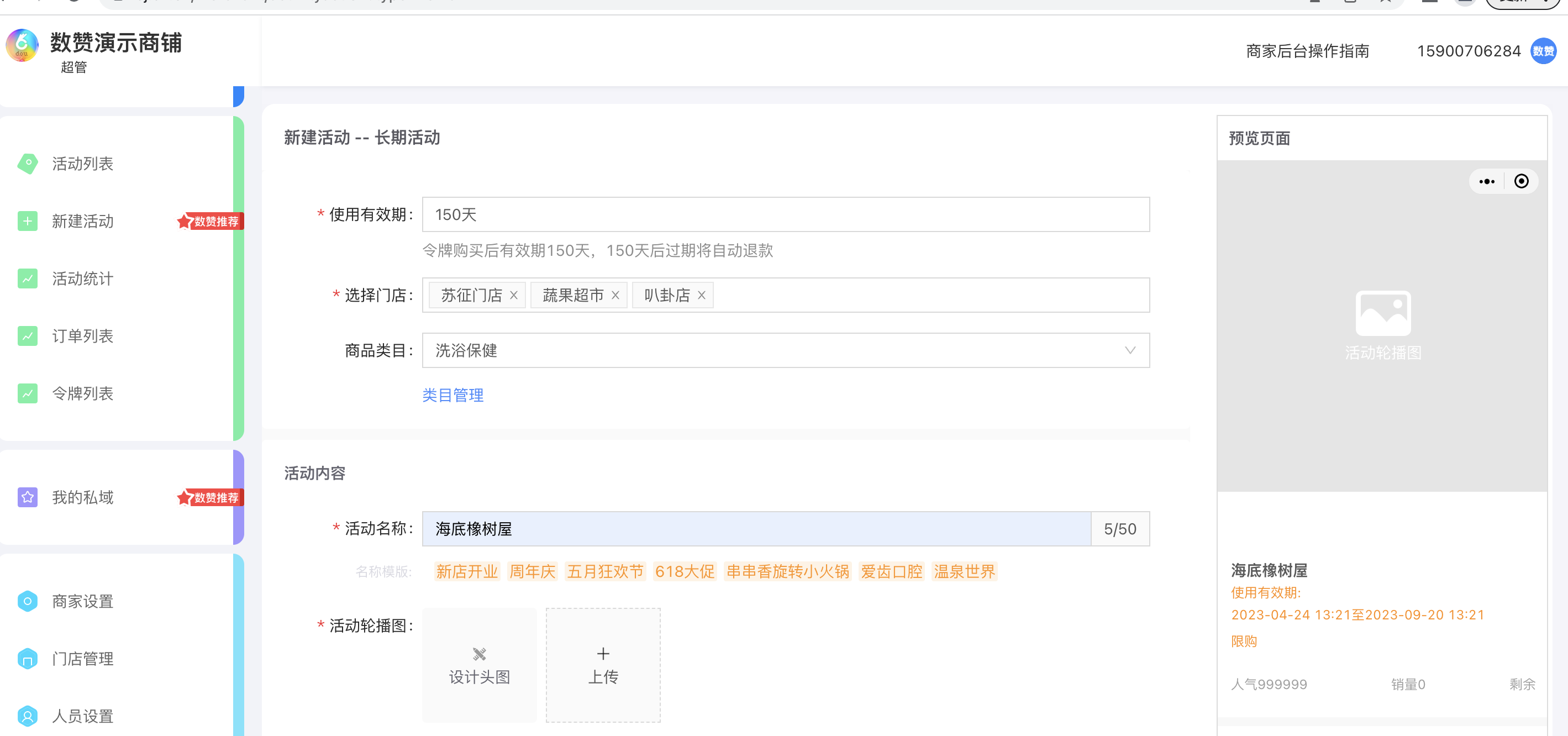Image resolution: width=1568 pixels, height=736 pixels.
Task: Click the 设计头图 design tool icon
Action: click(x=480, y=654)
